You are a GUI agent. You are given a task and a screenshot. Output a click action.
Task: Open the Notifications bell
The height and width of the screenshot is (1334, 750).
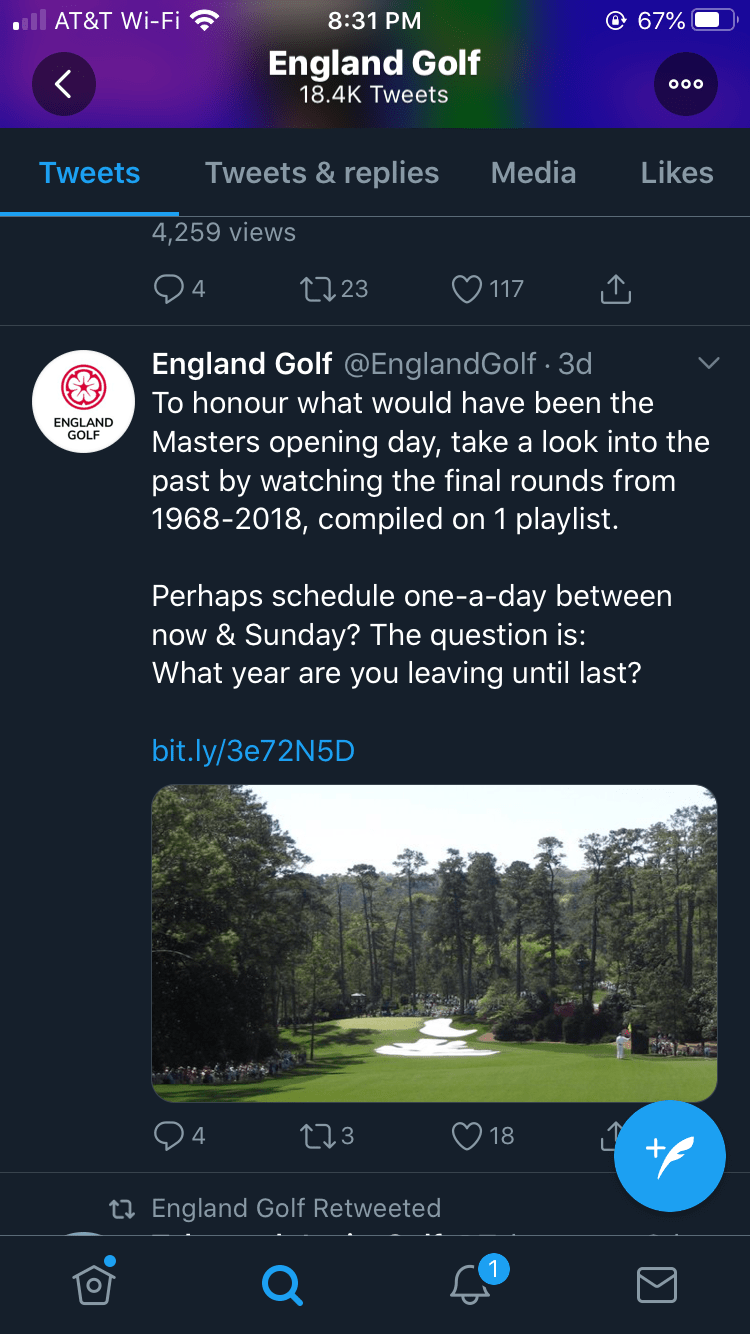tap(470, 1285)
